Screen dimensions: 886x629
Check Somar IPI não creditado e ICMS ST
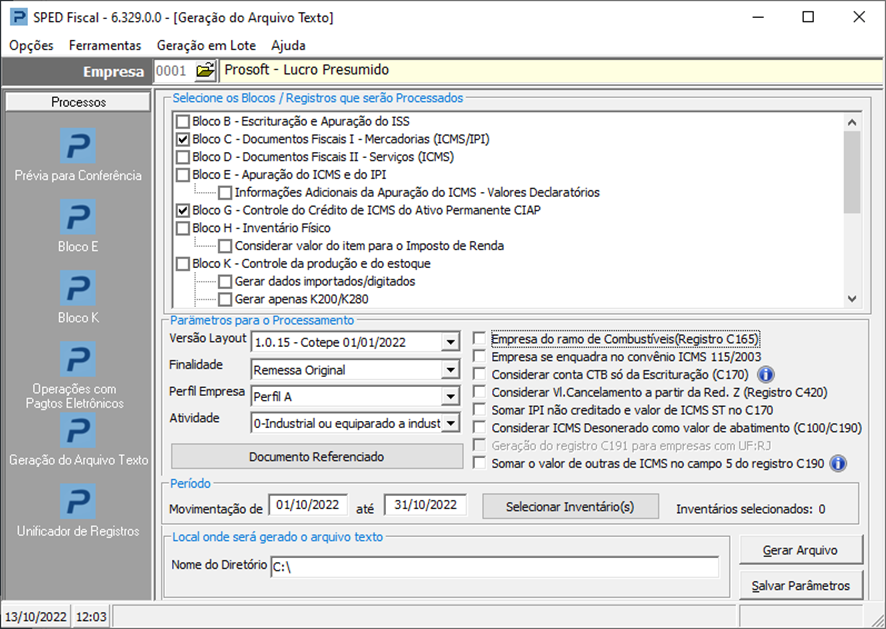click(479, 410)
